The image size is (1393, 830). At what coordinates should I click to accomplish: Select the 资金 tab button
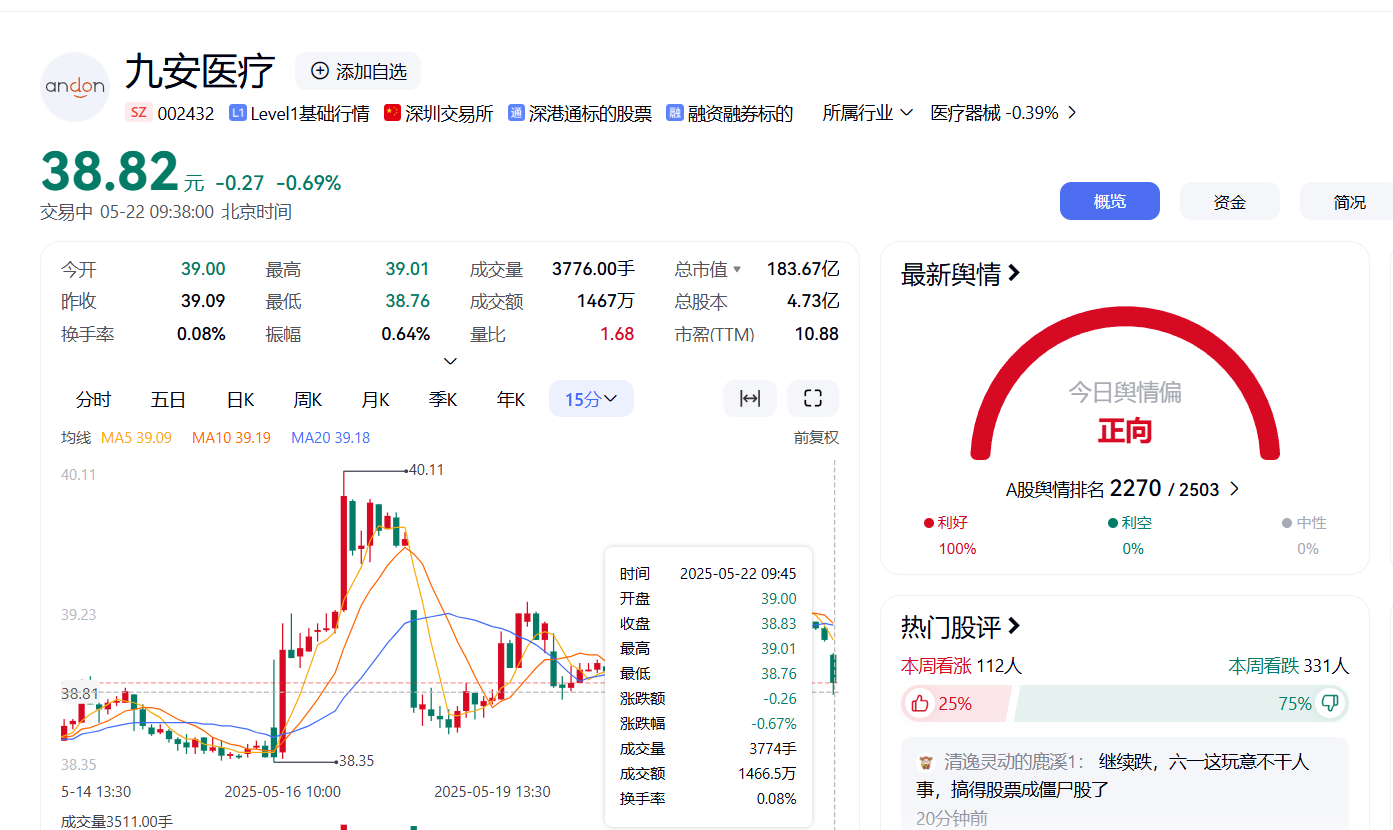[x=1230, y=201]
